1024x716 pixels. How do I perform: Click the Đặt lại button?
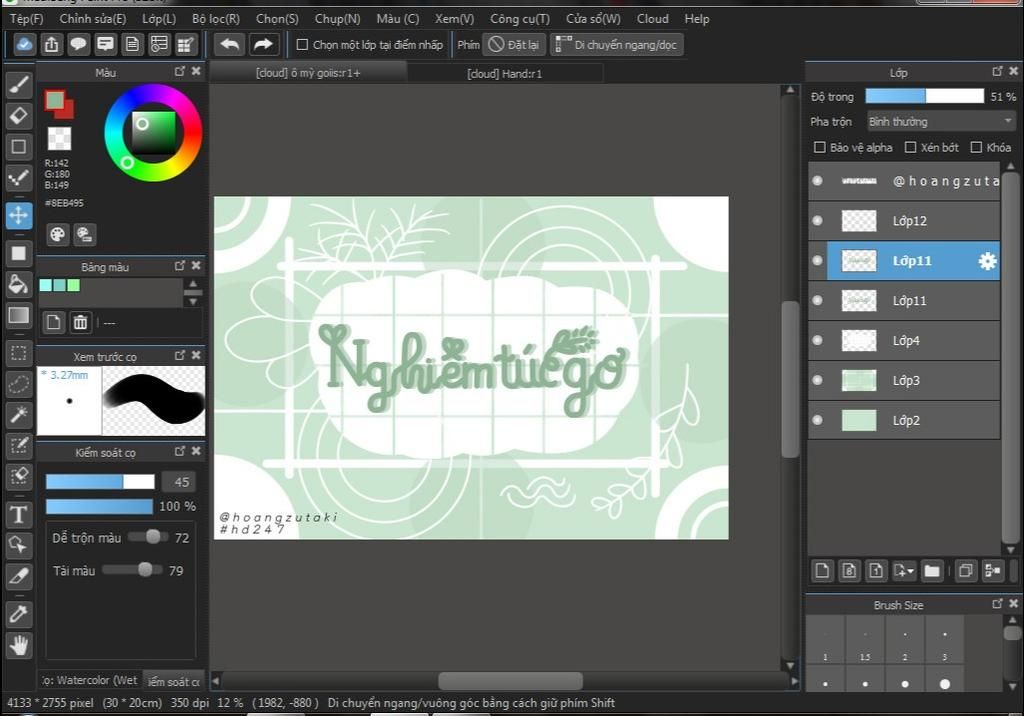pyautogui.click(x=514, y=44)
